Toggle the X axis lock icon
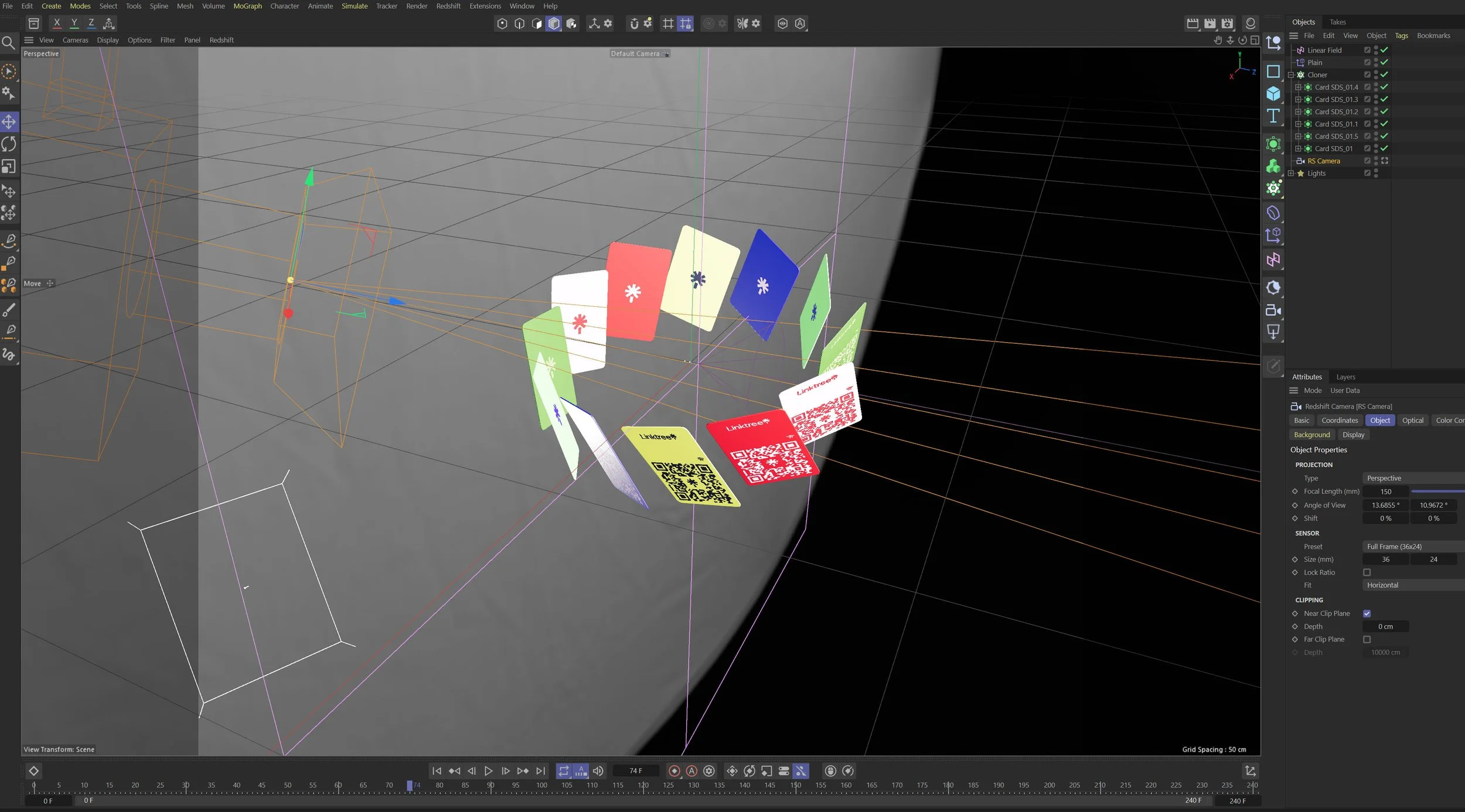The height and width of the screenshot is (812, 1465). tap(57, 23)
